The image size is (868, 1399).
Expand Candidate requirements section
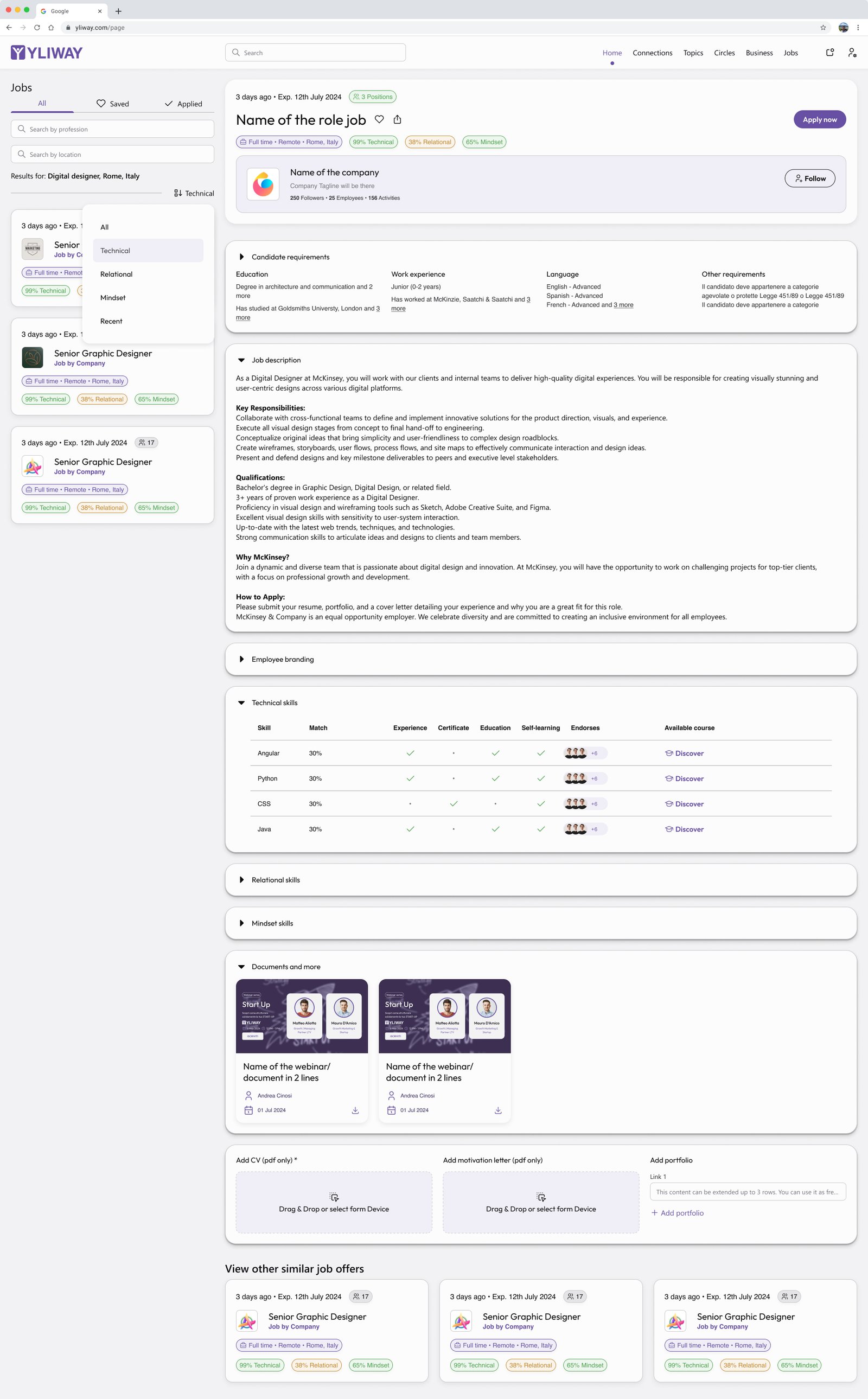pyautogui.click(x=242, y=257)
